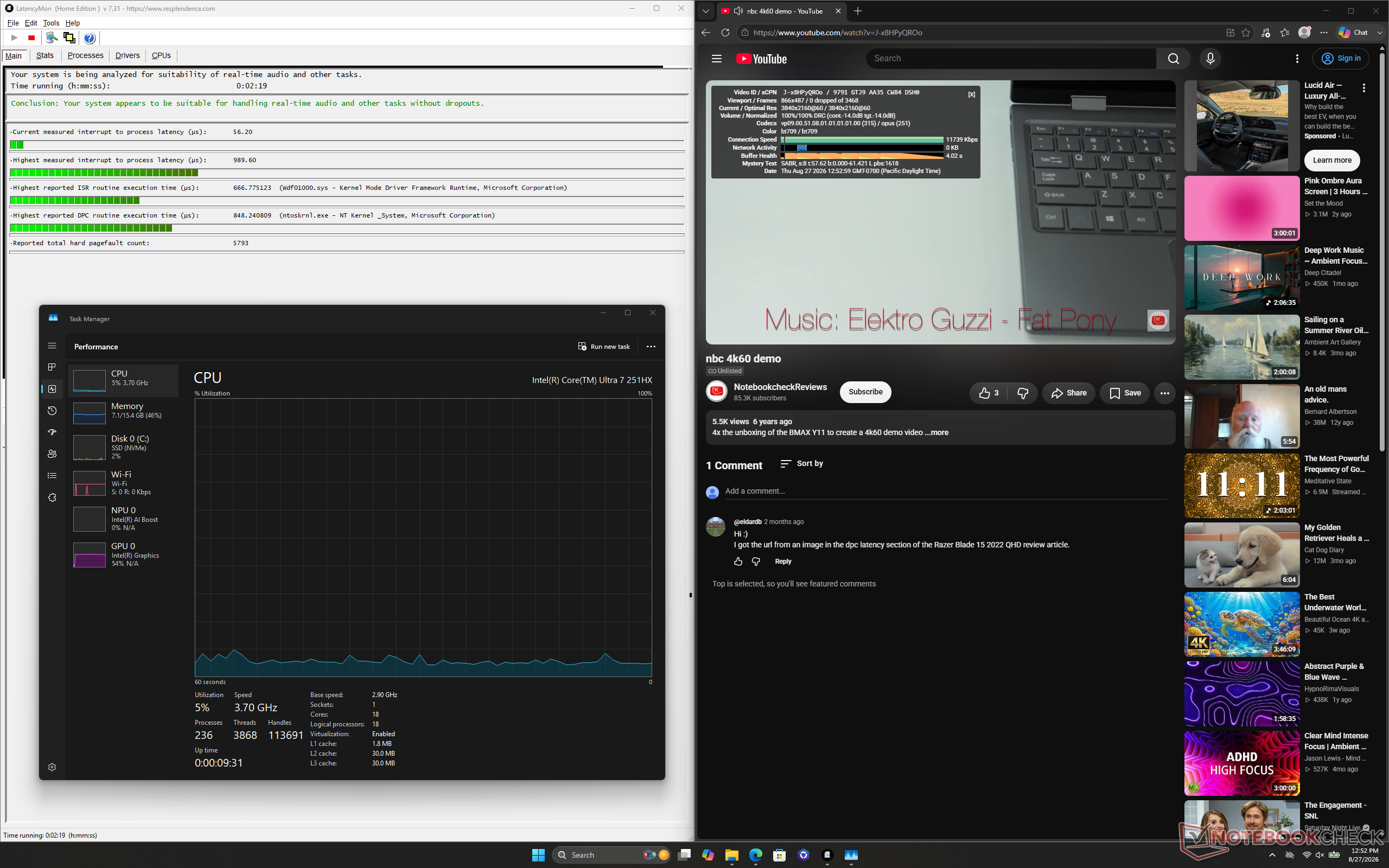Stop the LatencyMon monitor with the red button
The image size is (1389, 868).
31,38
